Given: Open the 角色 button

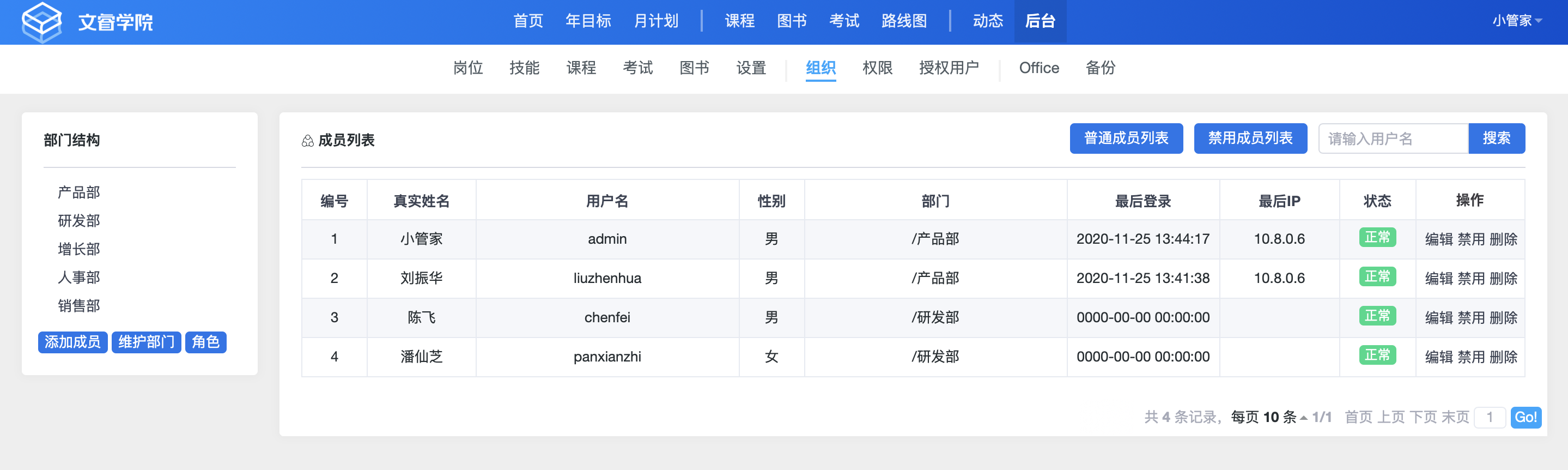Looking at the screenshot, I should (205, 342).
